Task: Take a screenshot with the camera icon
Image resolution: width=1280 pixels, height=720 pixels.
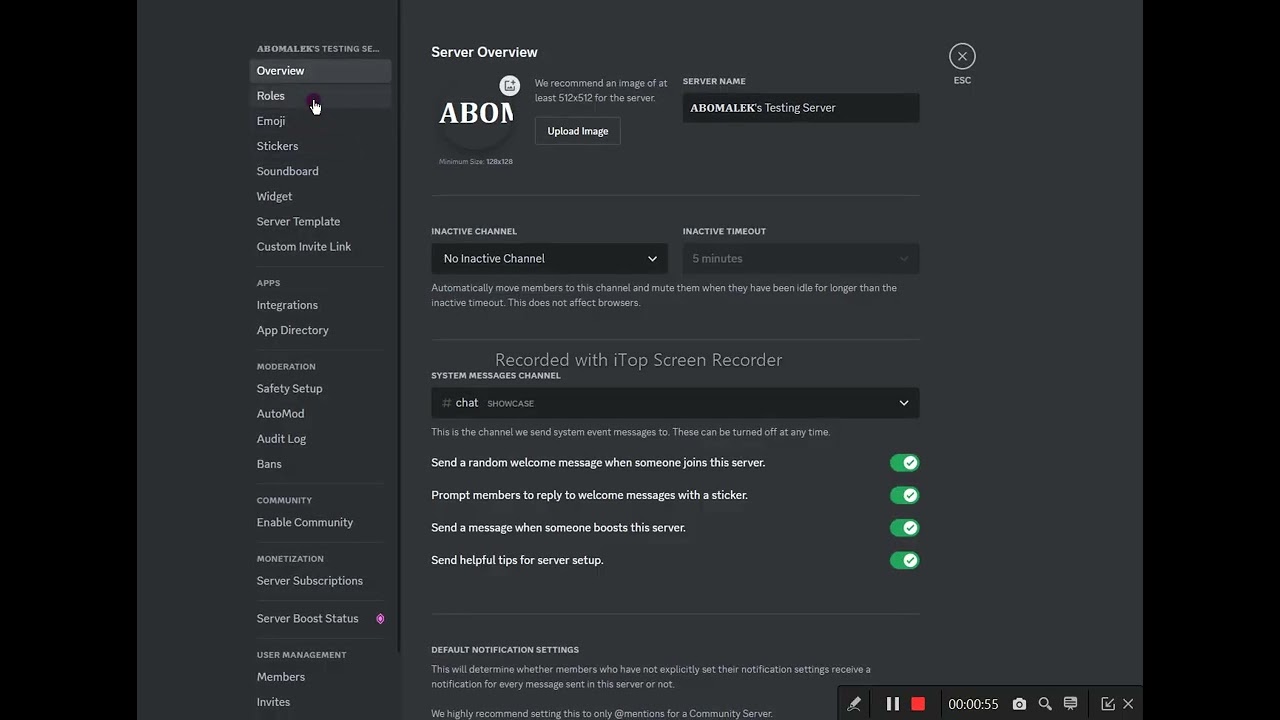Action: (x=1019, y=704)
